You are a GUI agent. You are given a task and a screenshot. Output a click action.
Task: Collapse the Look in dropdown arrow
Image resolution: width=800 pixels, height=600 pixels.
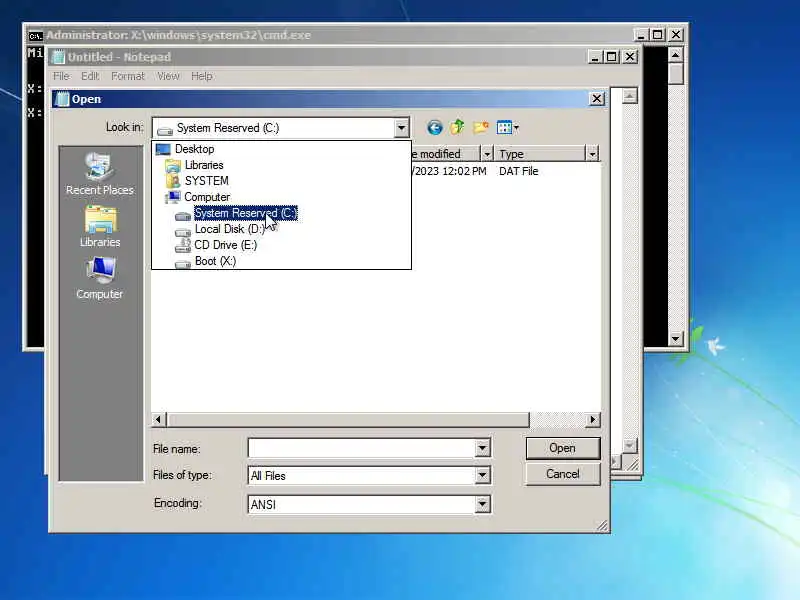click(x=402, y=128)
